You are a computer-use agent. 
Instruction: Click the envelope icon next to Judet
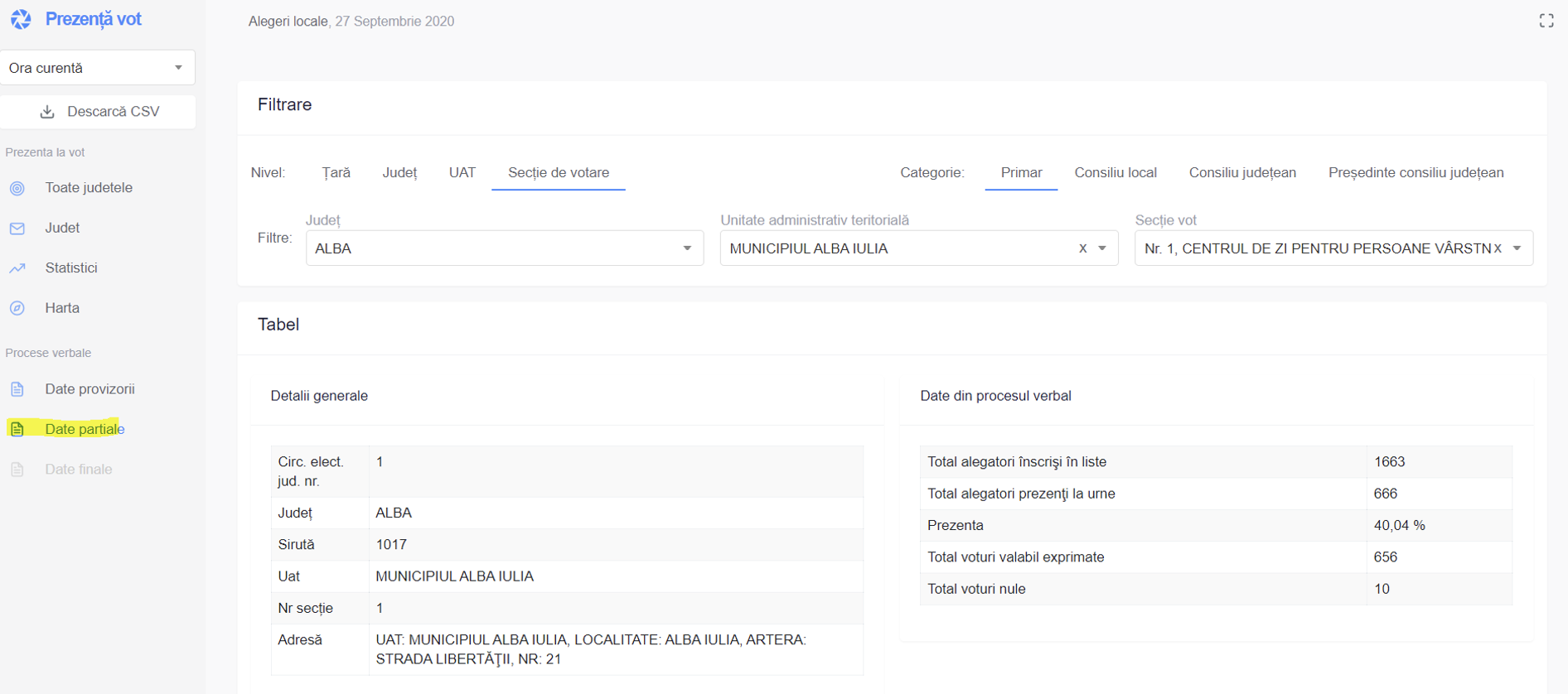[17, 229]
